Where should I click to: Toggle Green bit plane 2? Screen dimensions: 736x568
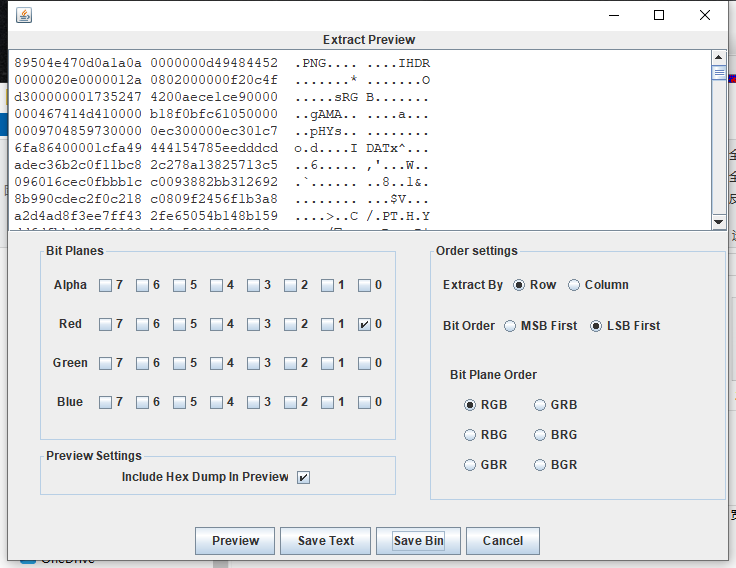pos(291,363)
